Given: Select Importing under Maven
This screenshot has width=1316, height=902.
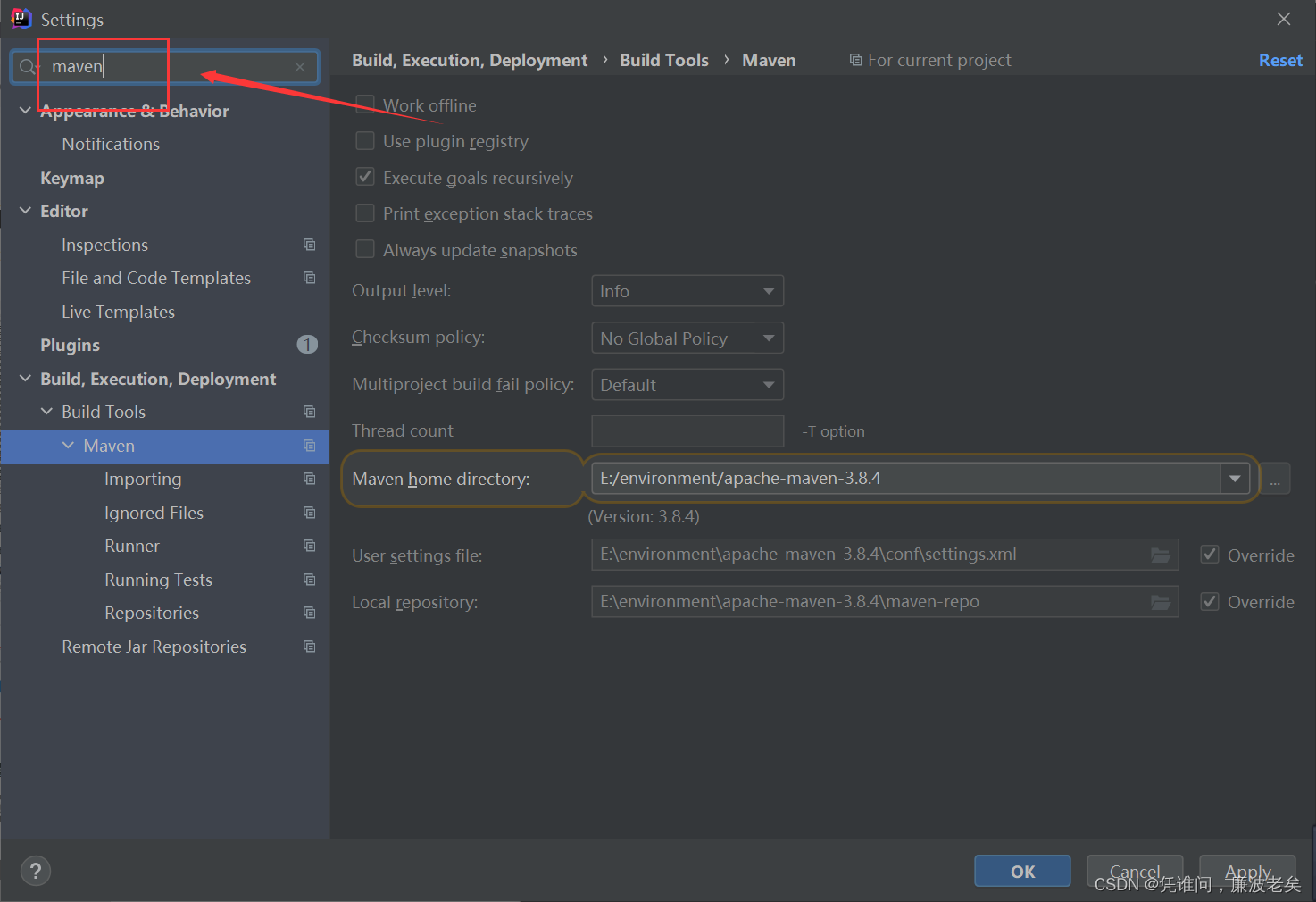Looking at the screenshot, I should (143, 479).
